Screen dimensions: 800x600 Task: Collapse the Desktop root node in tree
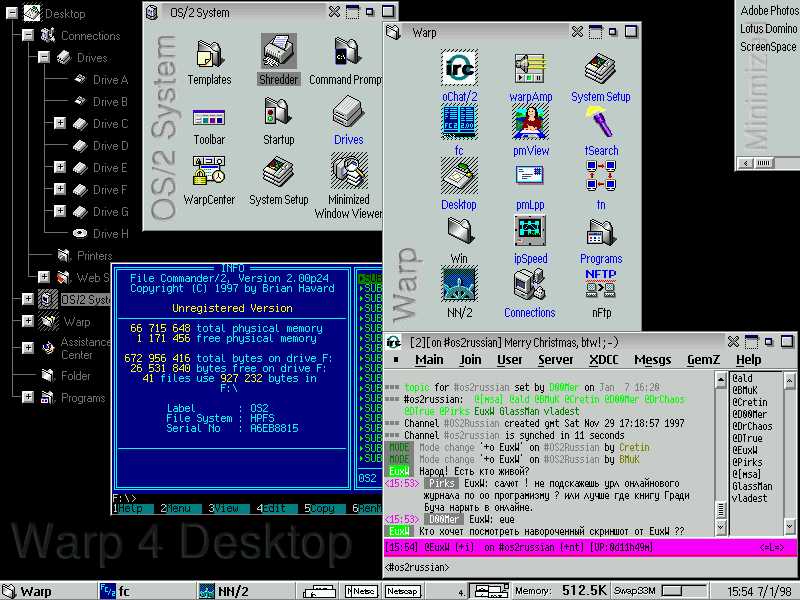coord(12,13)
